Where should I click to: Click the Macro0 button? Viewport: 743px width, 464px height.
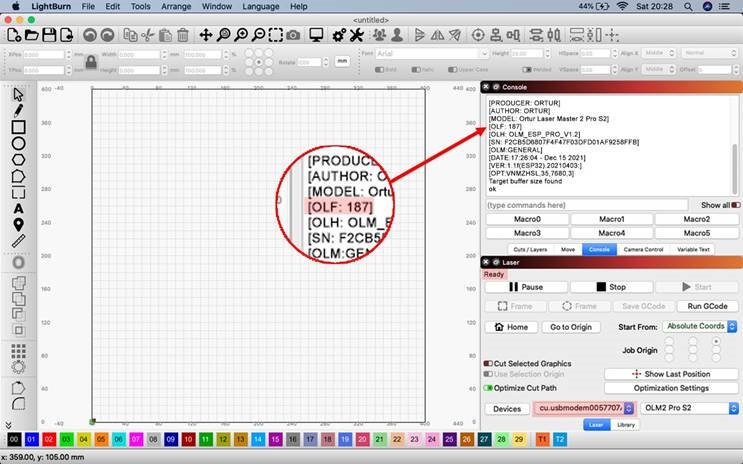coord(527,219)
